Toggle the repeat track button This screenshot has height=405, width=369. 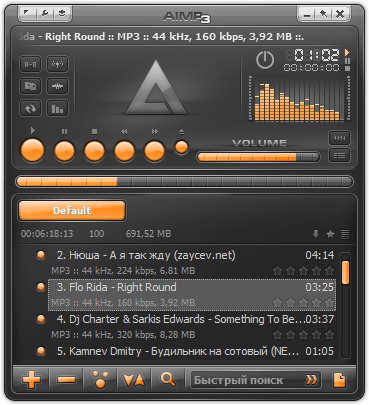click(31, 108)
